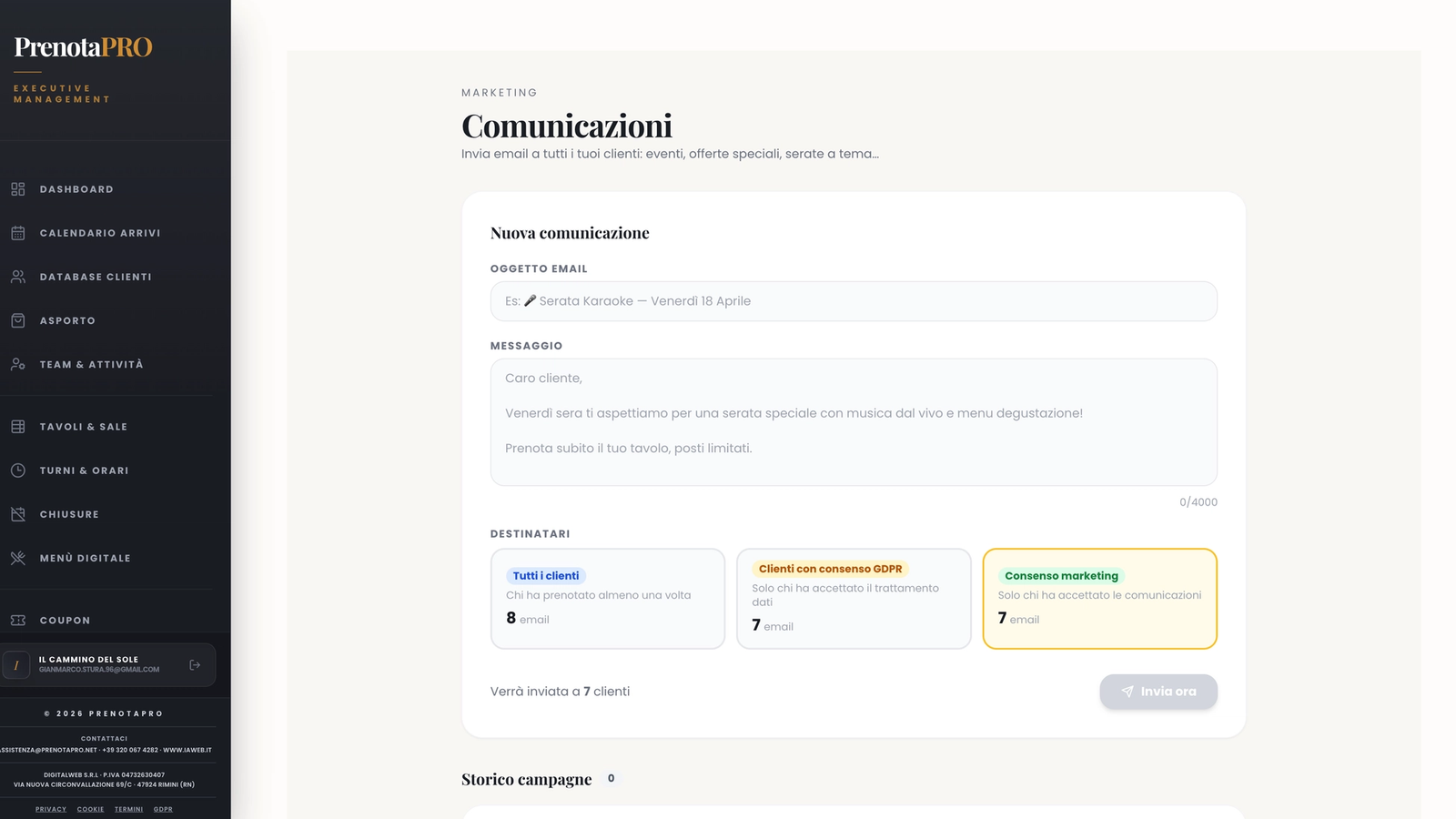Click the Turni & Orari clock icon
The image size is (1456, 819).
[x=18, y=470]
